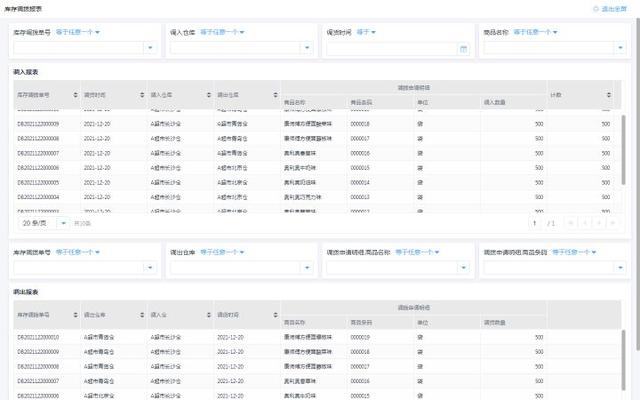Expand 调入仓库 value dropdown arrow
Screen dimensions: 640x400
pyautogui.click(x=307, y=48)
